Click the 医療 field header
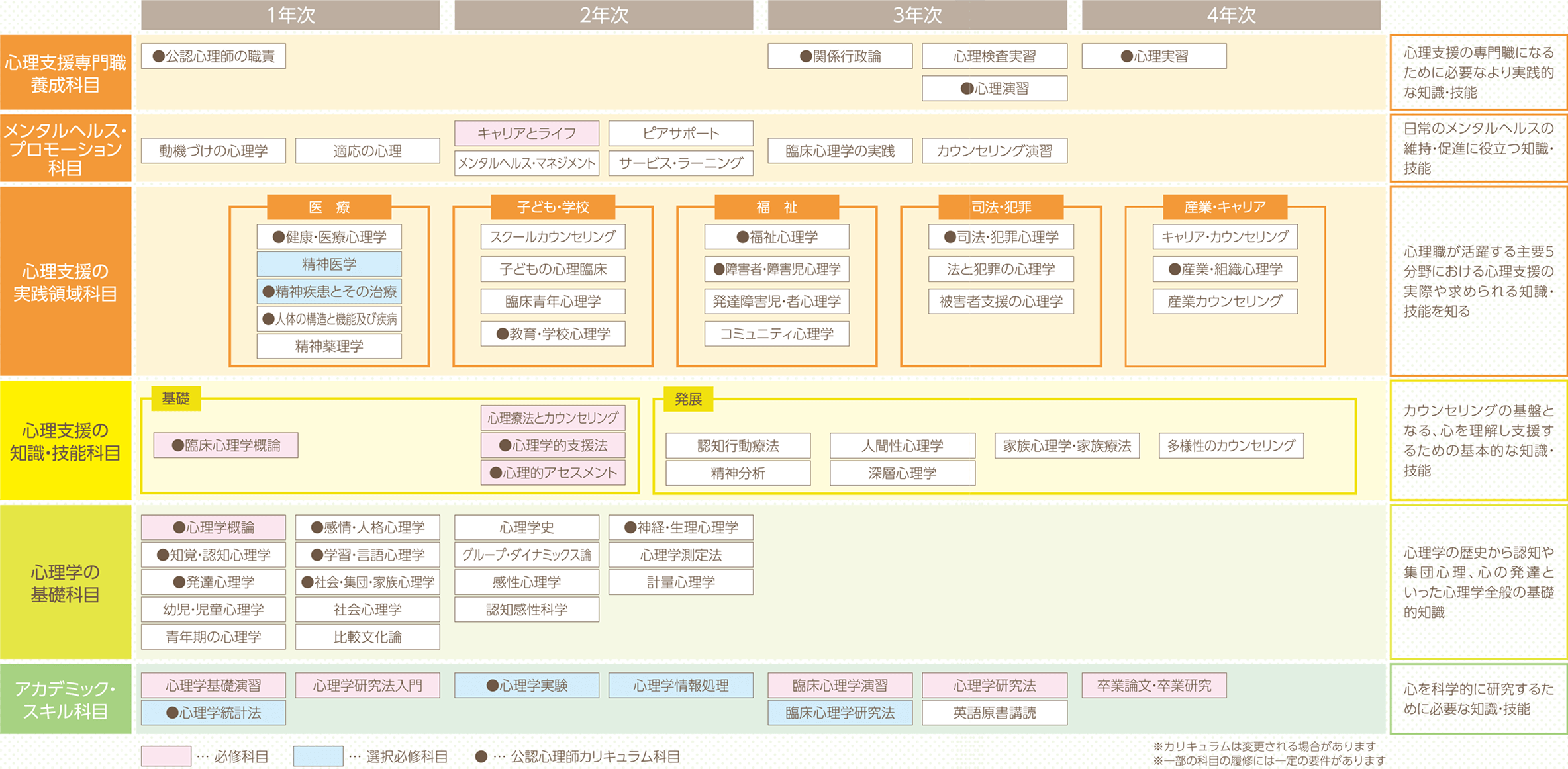1568x769 pixels. [329, 206]
